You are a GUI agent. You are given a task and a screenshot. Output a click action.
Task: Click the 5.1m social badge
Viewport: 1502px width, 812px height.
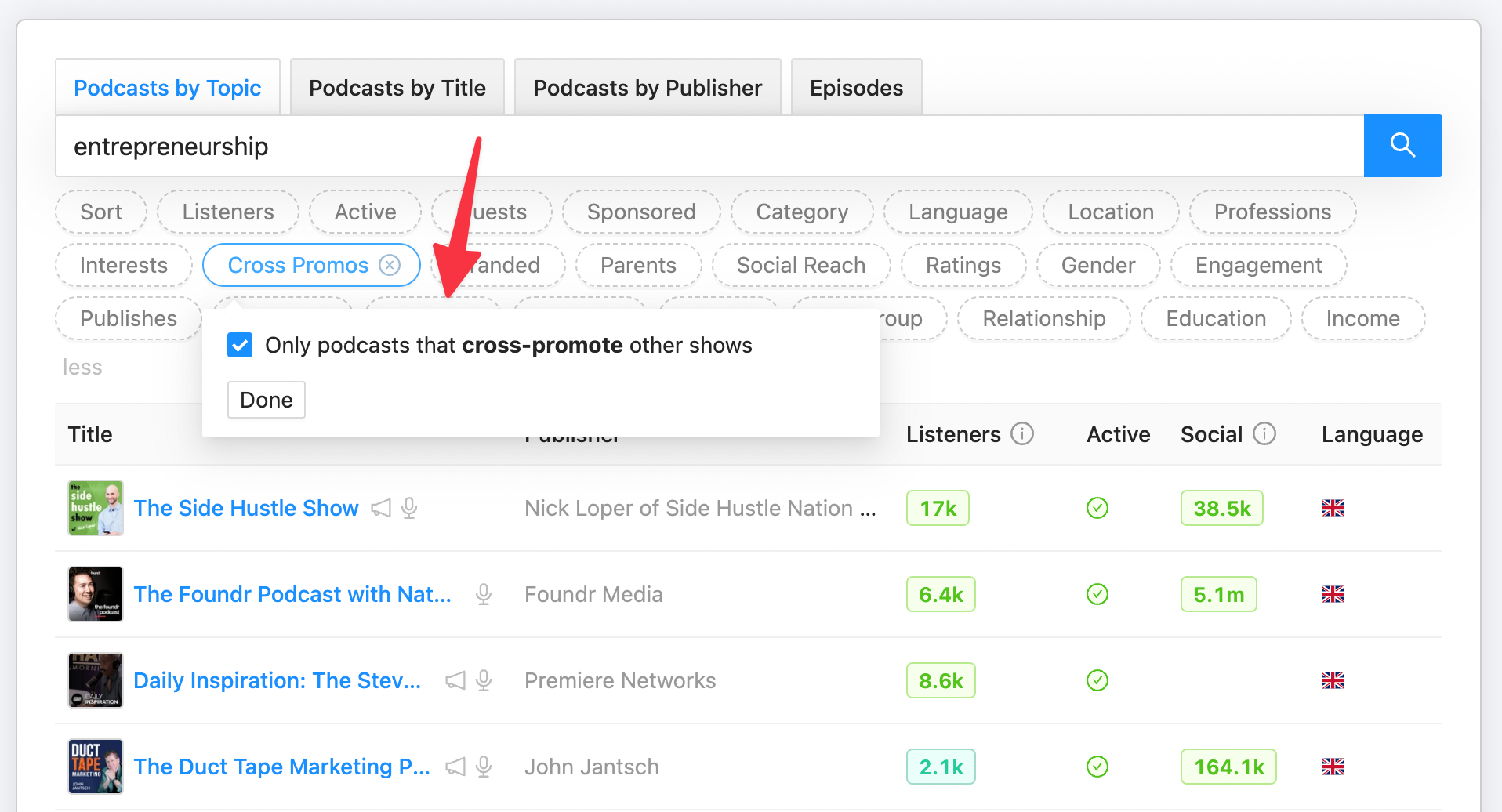pos(1218,594)
